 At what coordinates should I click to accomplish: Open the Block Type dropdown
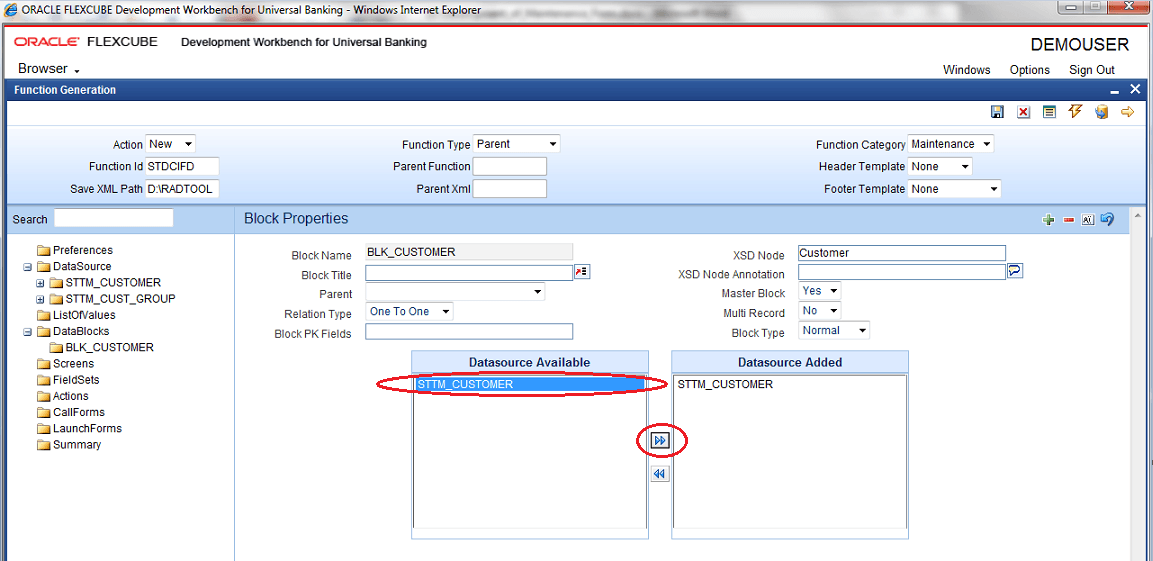(x=834, y=331)
